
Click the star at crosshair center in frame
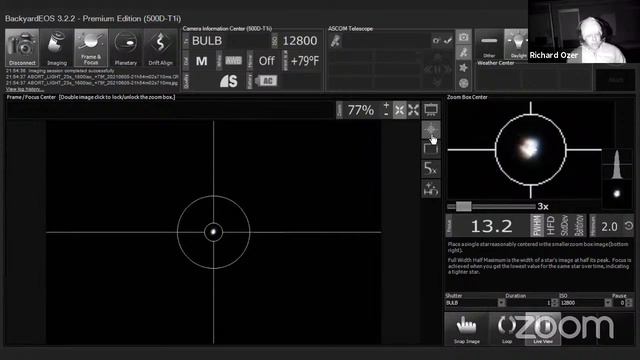(x=213, y=232)
